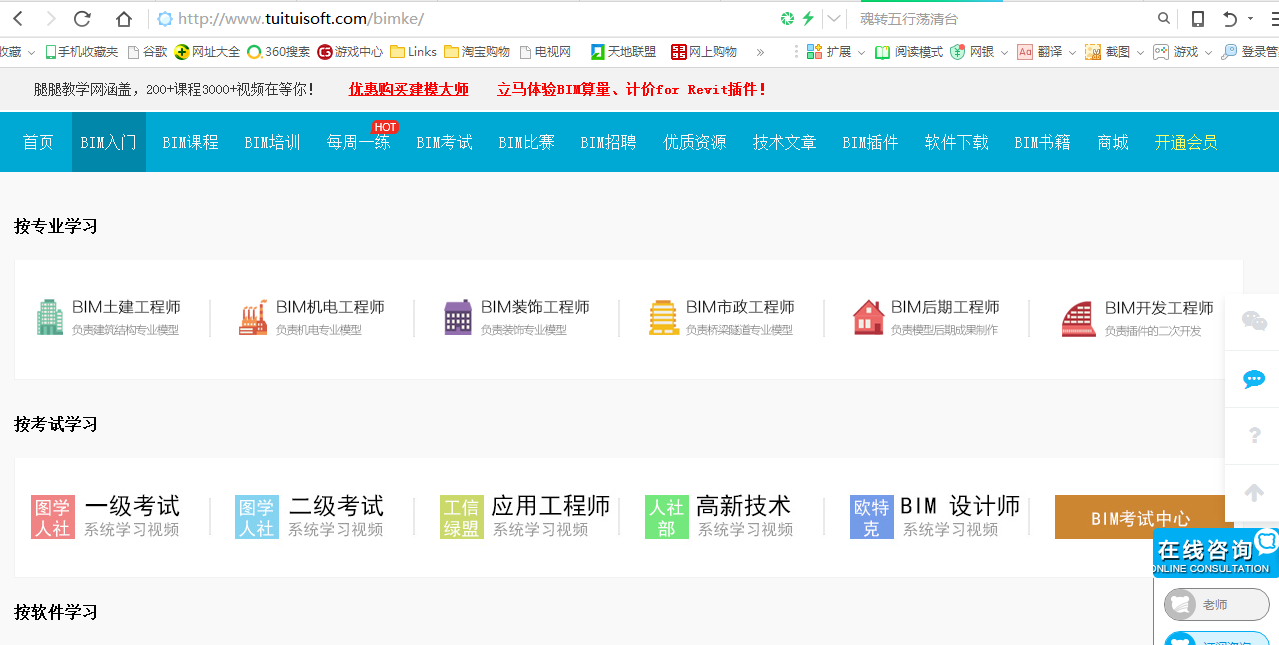
Task: Open the 网上购物 bookmark
Action: coord(704,52)
